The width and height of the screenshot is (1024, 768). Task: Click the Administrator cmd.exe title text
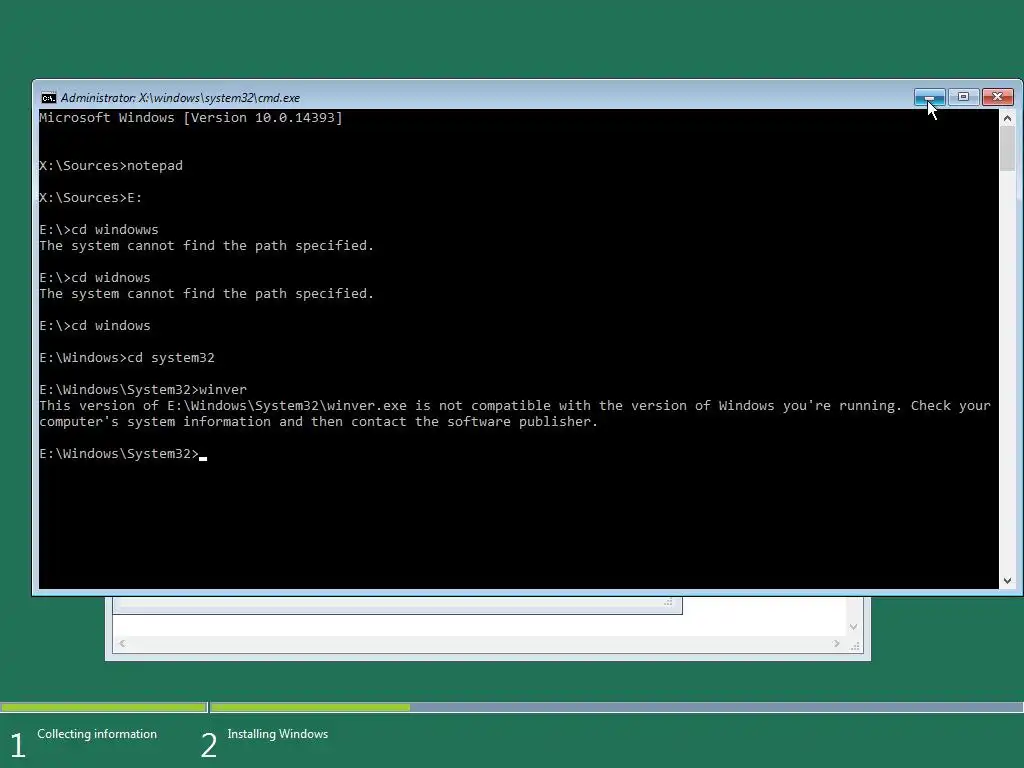pyautogui.click(x=180, y=98)
